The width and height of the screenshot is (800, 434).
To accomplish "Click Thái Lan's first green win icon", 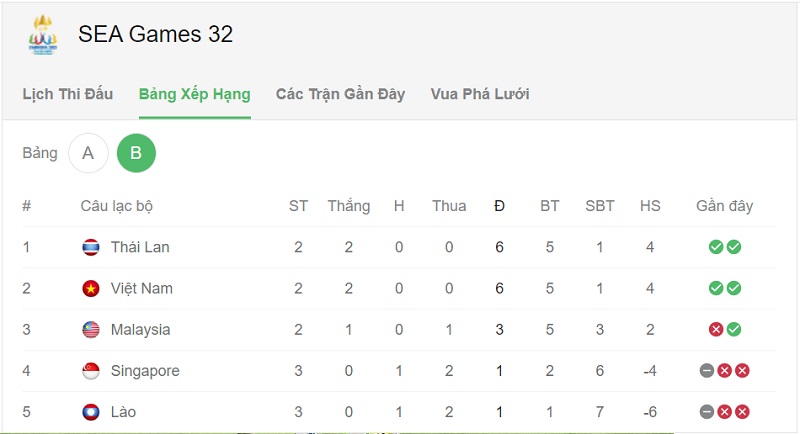I will click(x=716, y=247).
